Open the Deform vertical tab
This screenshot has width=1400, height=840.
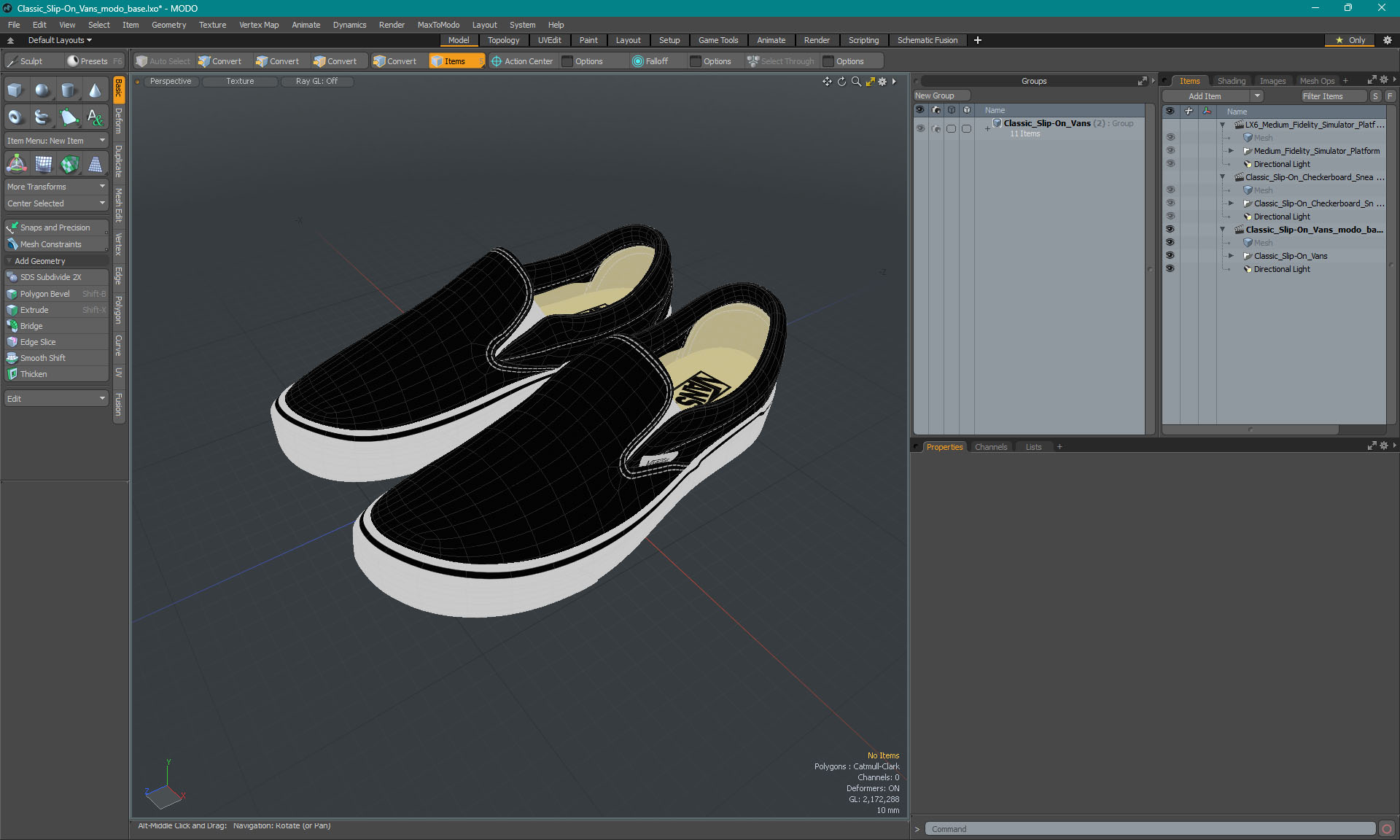click(119, 121)
